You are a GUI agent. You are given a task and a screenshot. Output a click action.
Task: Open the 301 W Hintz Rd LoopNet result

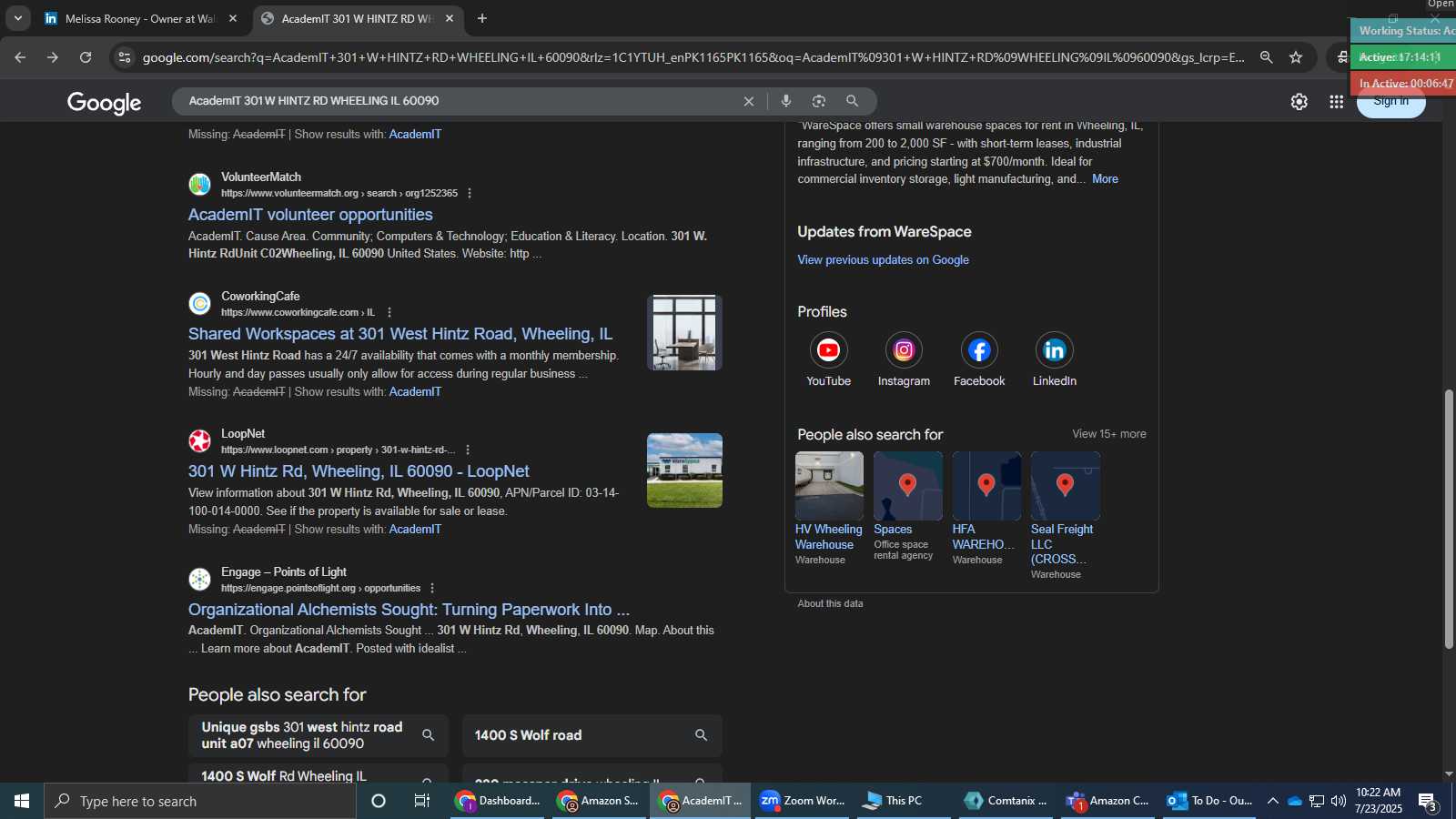(x=359, y=471)
